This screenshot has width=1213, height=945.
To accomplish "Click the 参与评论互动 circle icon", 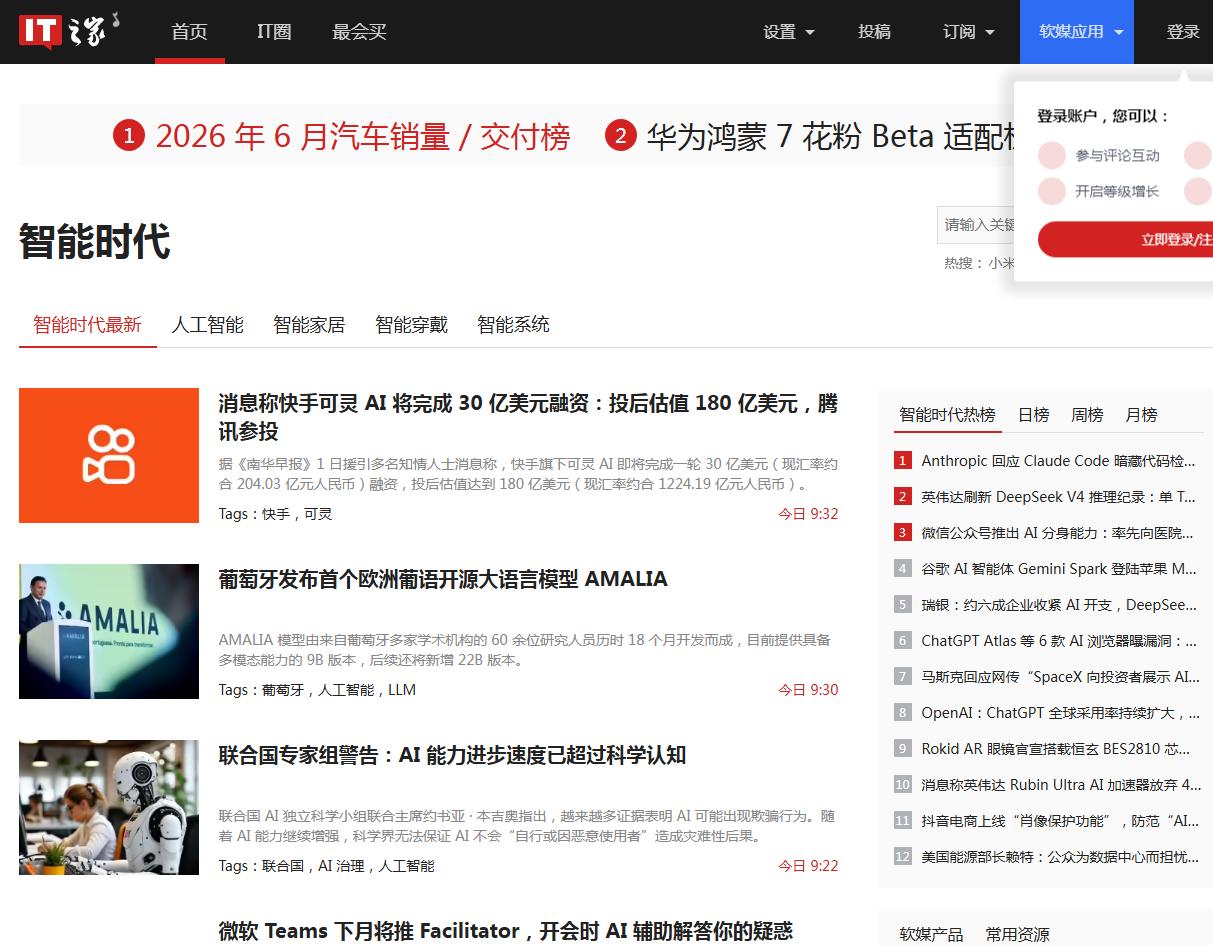I will 1052,155.
